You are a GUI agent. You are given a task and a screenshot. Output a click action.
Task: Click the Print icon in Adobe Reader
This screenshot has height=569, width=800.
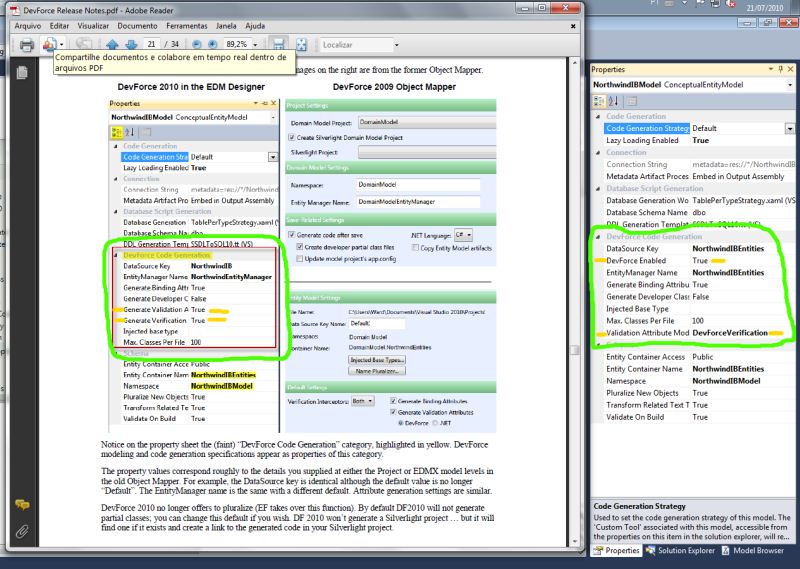point(26,45)
